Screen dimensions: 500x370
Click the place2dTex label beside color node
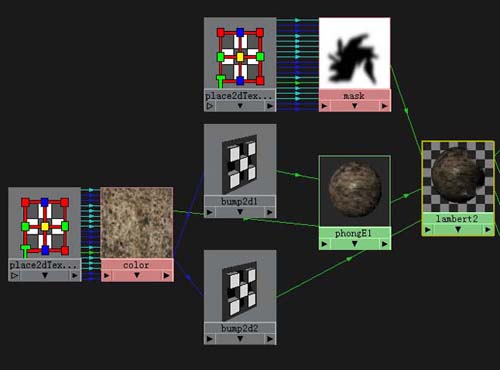click(x=43, y=265)
